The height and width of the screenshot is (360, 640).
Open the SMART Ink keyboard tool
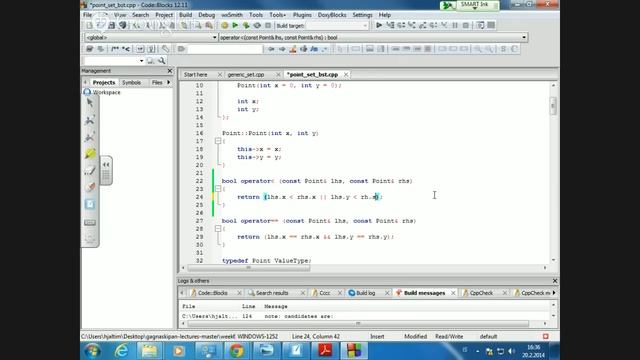coord(90,222)
